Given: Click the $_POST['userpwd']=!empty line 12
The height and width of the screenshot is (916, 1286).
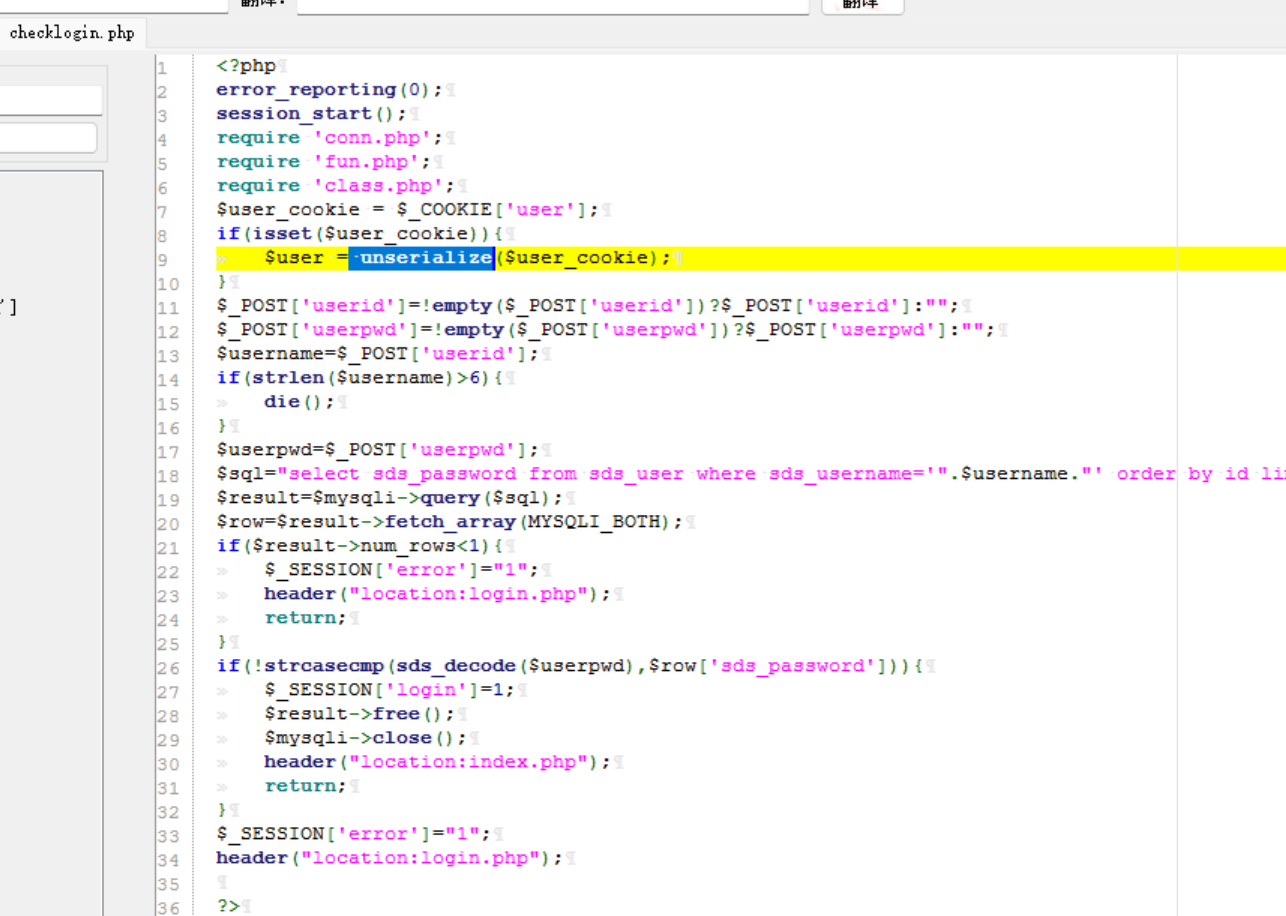Looking at the screenshot, I should click(605, 330).
